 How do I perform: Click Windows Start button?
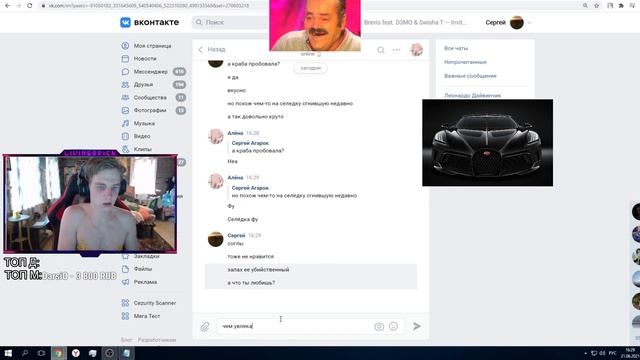click(x=8, y=353)
